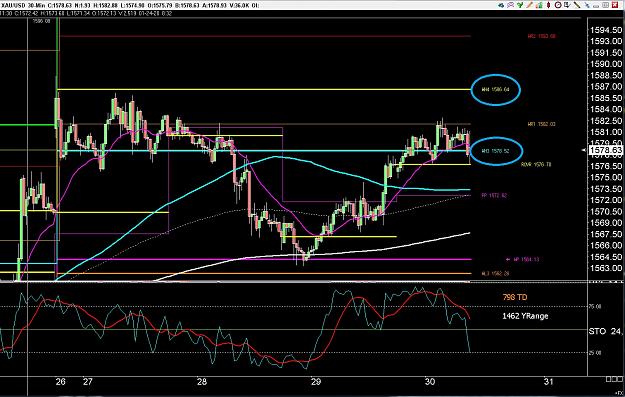
Task: Click date 30 on time axis
Action: point(430,381)
